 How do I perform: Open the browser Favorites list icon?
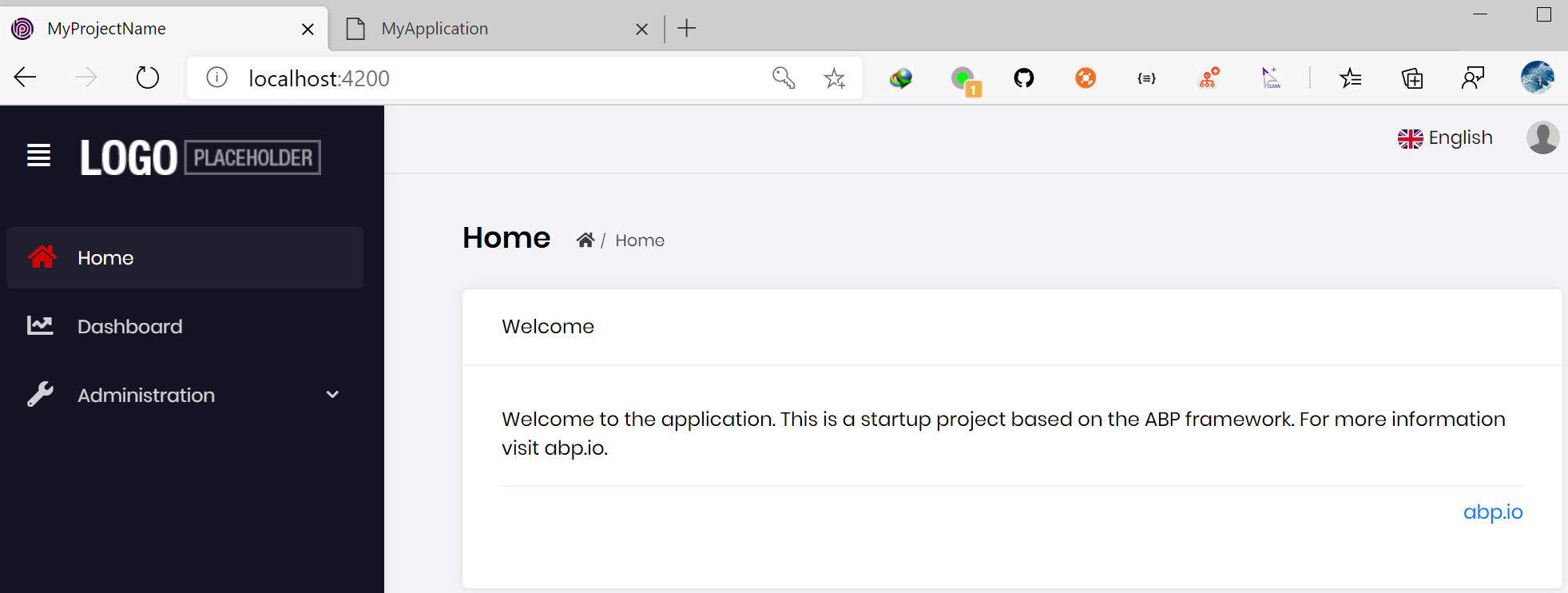(x=1351, y=78)
